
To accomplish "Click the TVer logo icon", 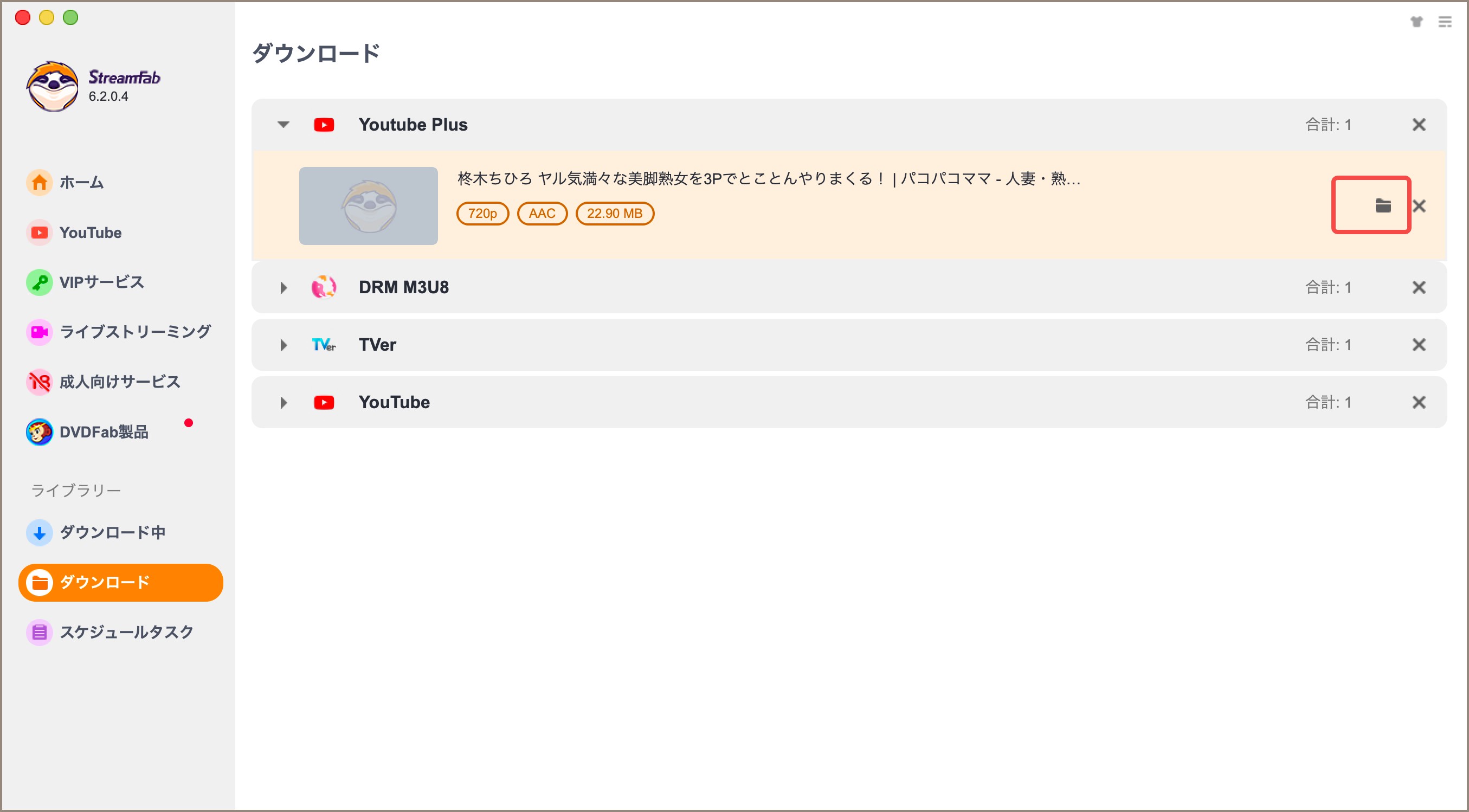I will [324, 345].
